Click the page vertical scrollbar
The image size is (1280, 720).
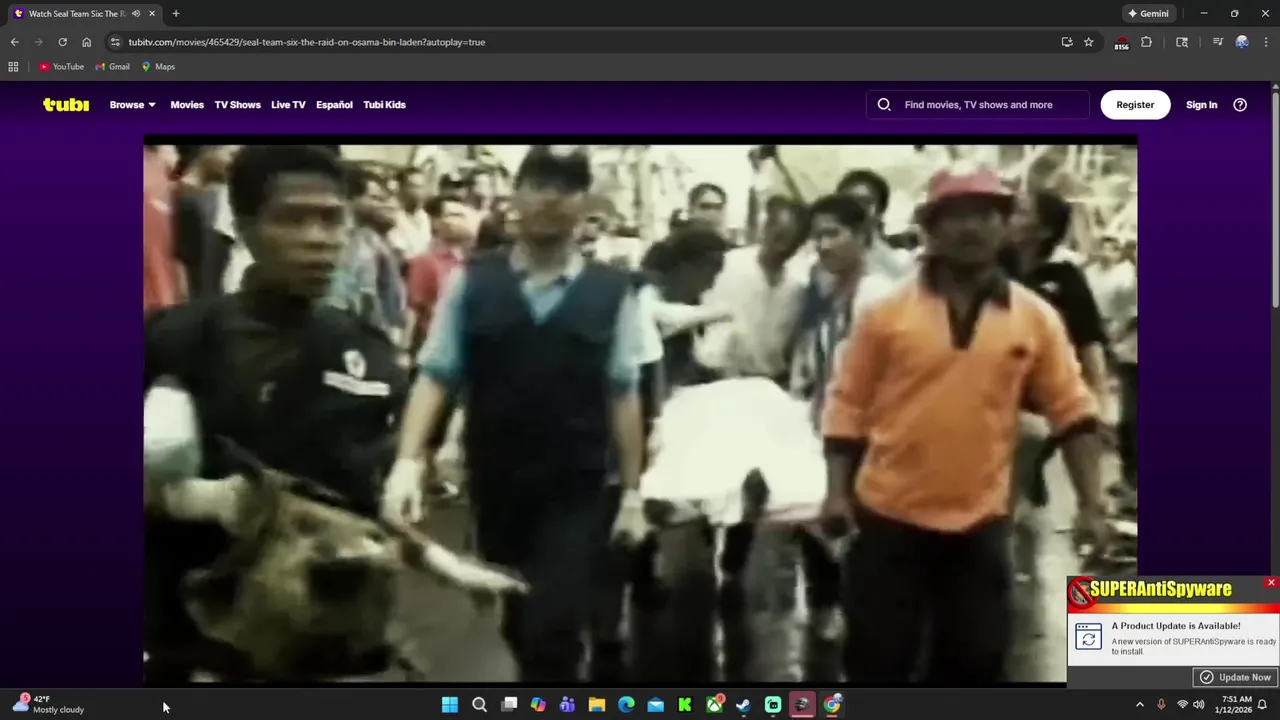pos(1275,200)
